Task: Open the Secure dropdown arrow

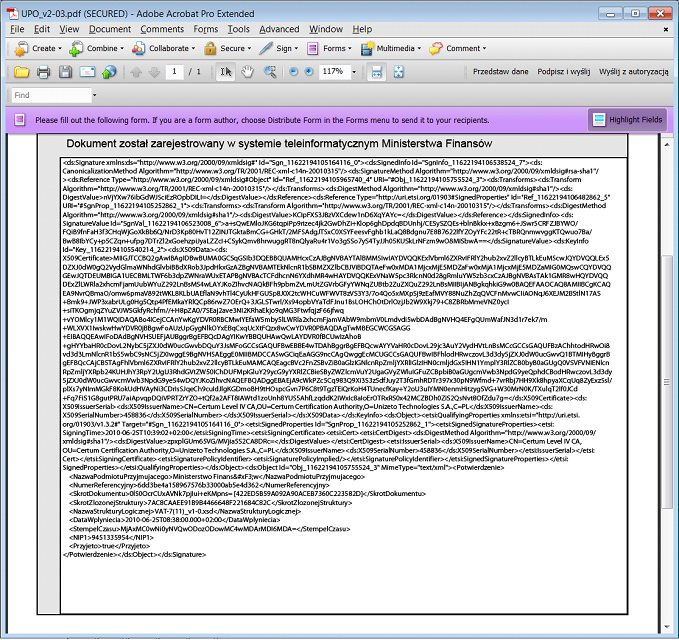Action: tap(249, 48)
